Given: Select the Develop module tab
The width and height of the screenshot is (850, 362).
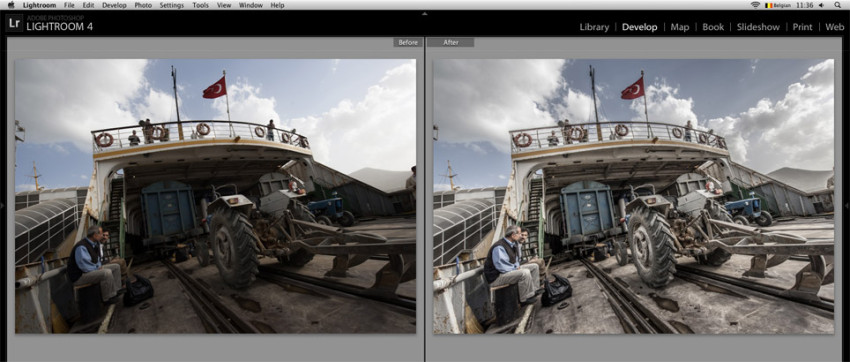Looking at the screenshot, I should coord(640,27).
